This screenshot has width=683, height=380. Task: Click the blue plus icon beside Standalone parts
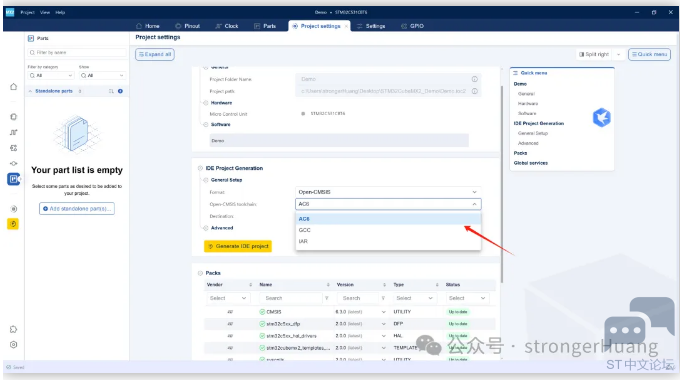[x=120, y=91]
